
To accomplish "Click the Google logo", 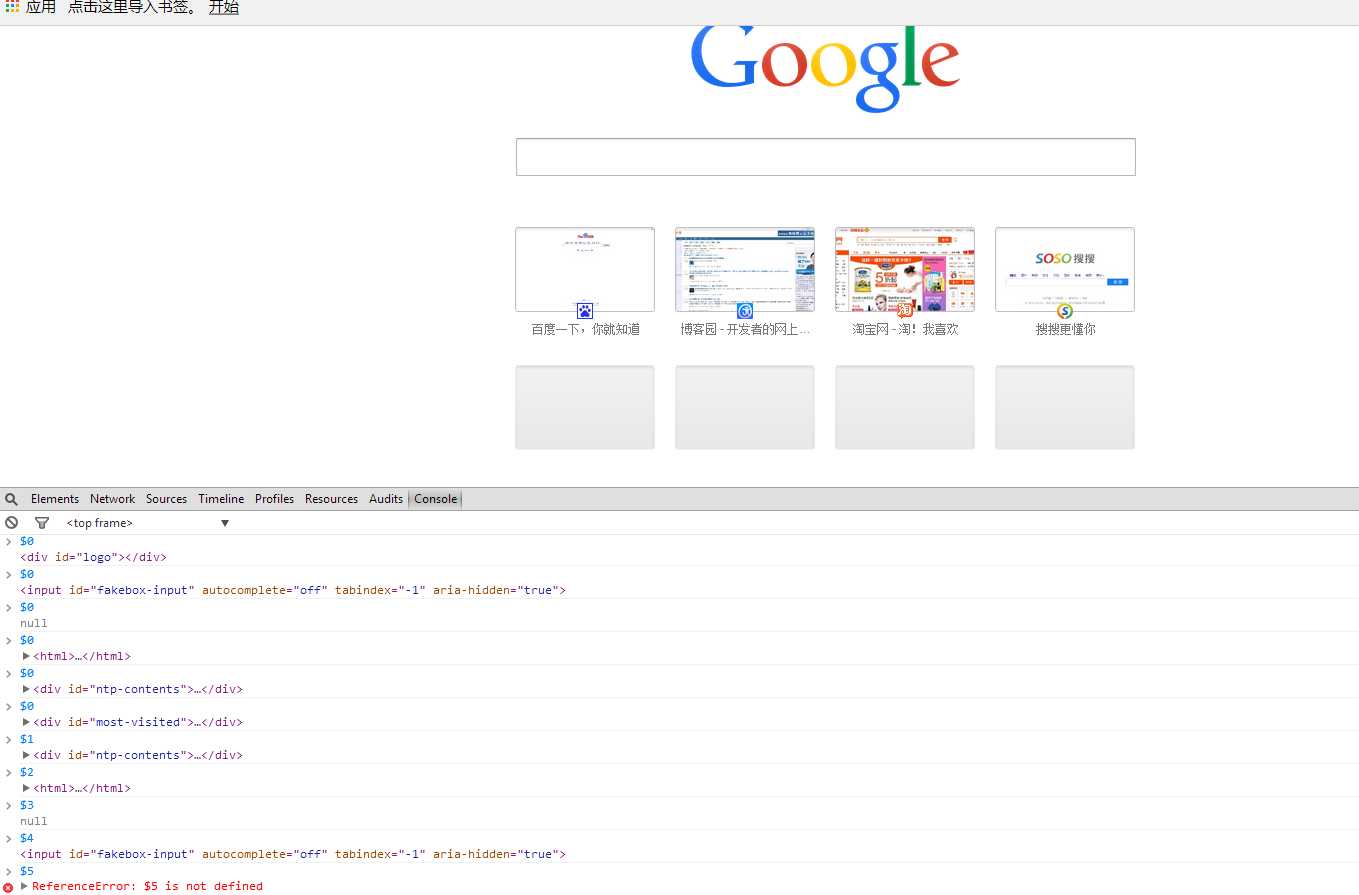I will (x=825, y=68).
